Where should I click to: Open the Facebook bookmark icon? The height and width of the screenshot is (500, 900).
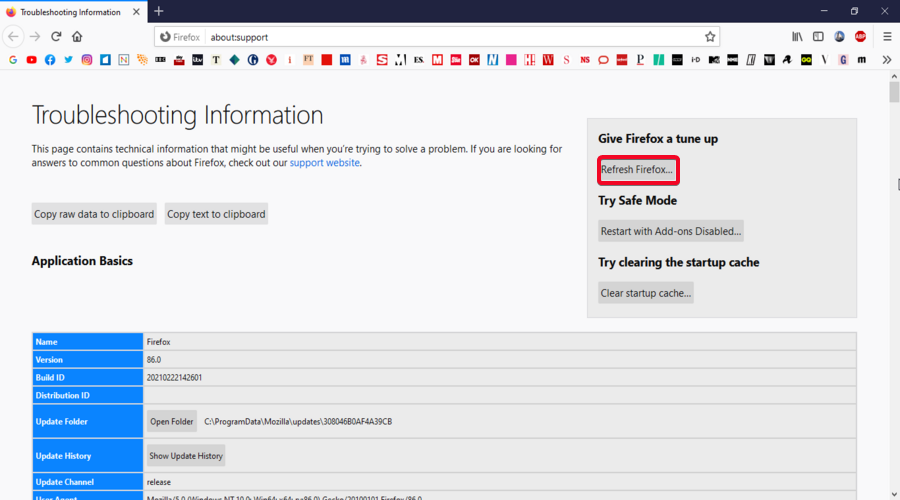(50, 60)
